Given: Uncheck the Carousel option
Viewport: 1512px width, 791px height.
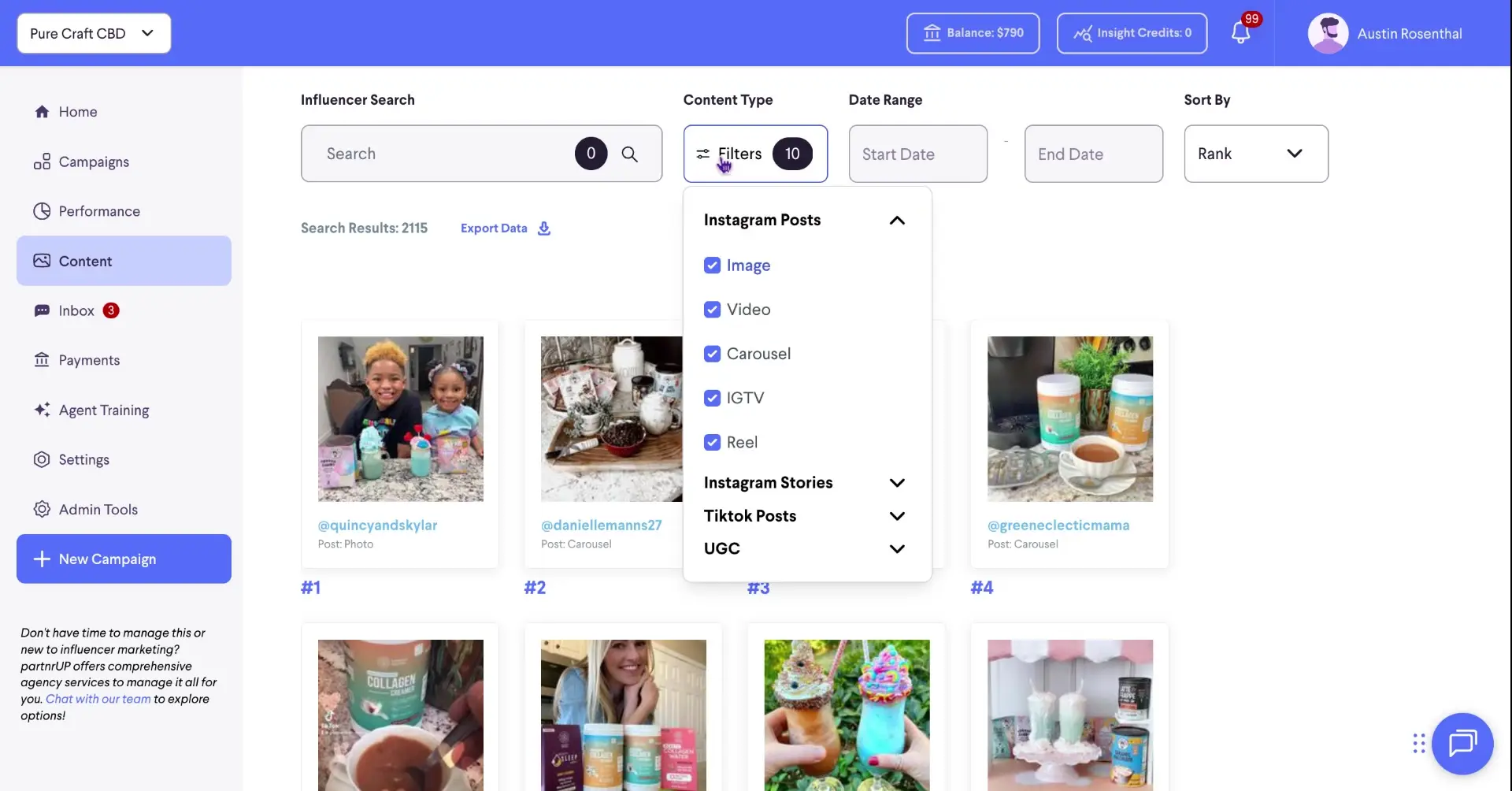Looking at the screenshot, I should (x=713, y=354).
